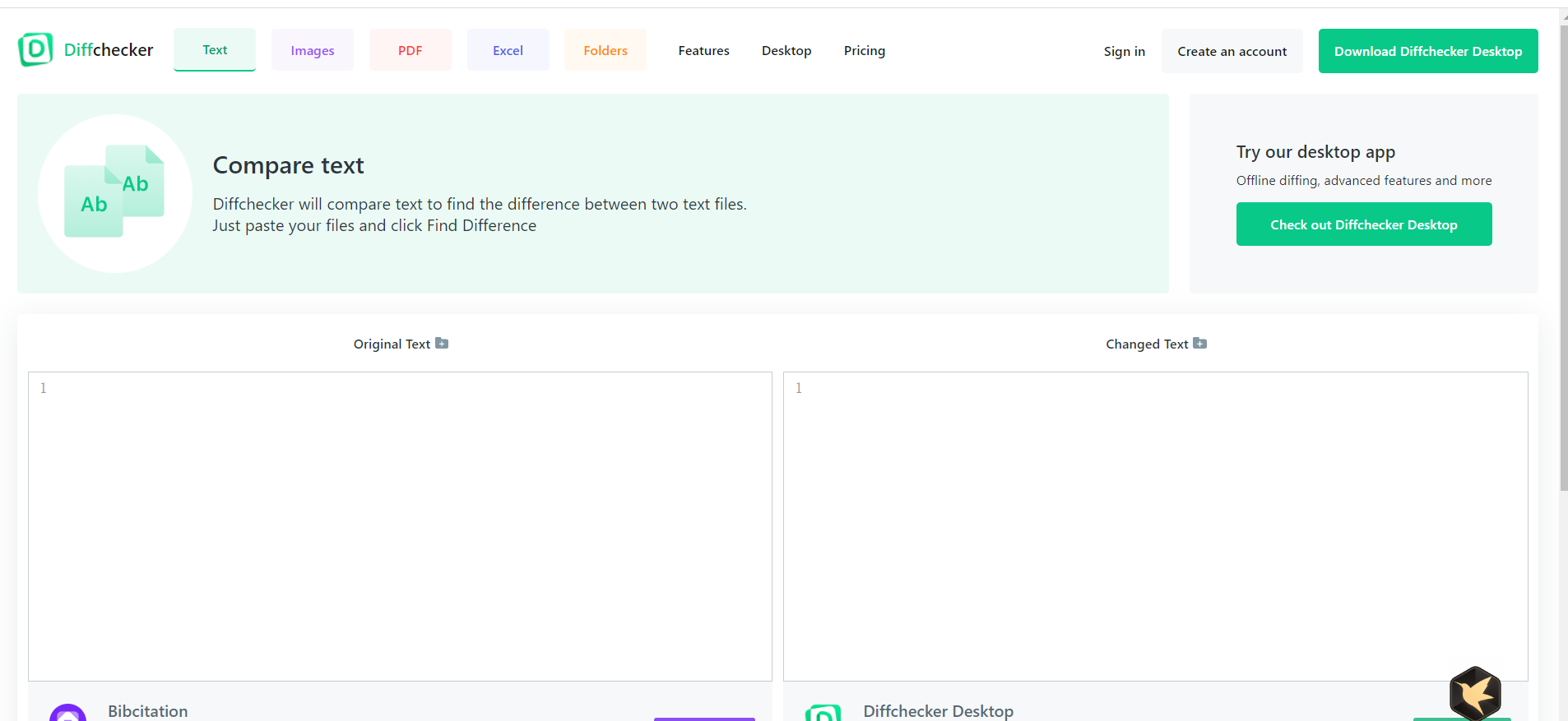
Task: Focus the Original Text input area
Action: coord(400,526)
